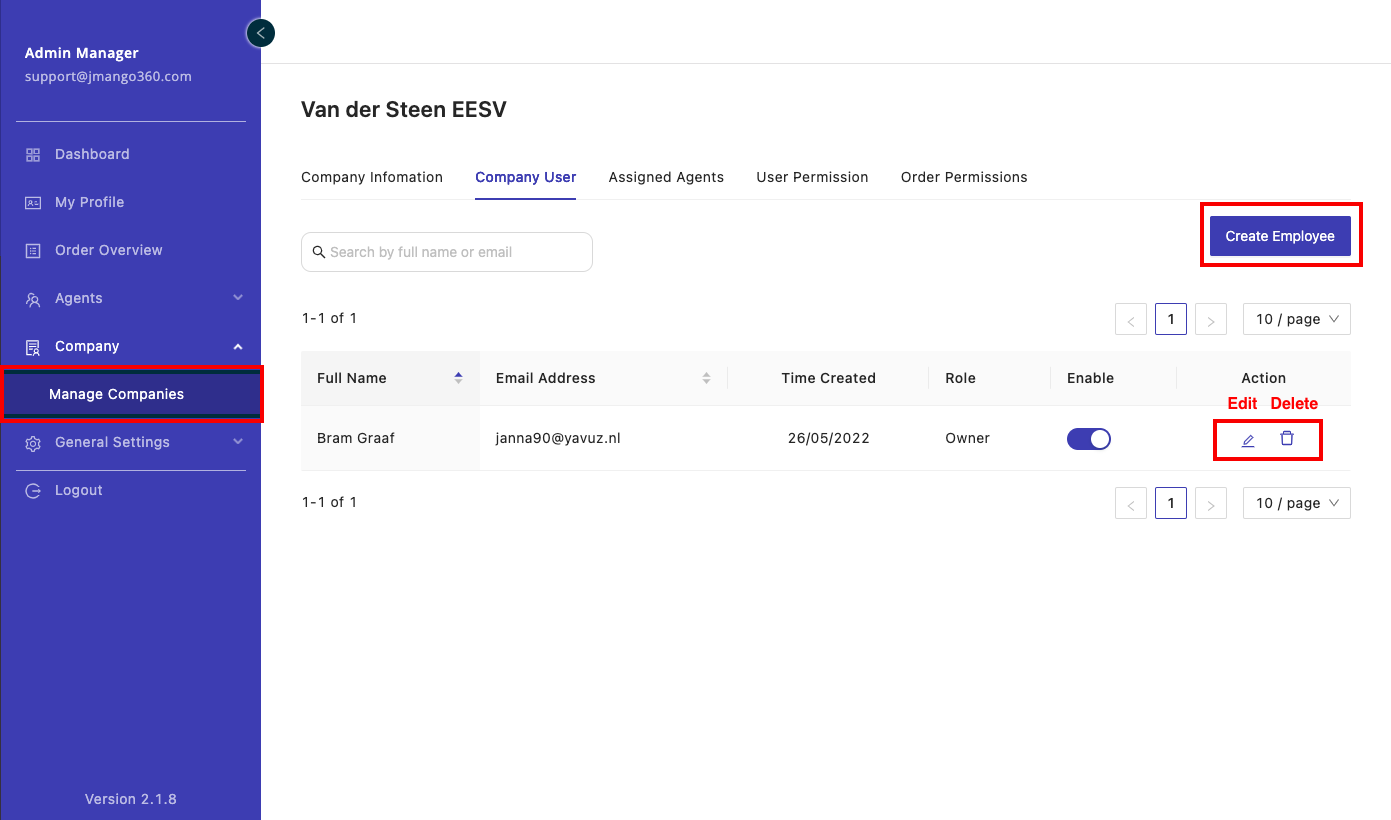Viewport: 1391px width, 820px height.
Task: Select Manage Companies in the sidebar
Action: (117, 394)
